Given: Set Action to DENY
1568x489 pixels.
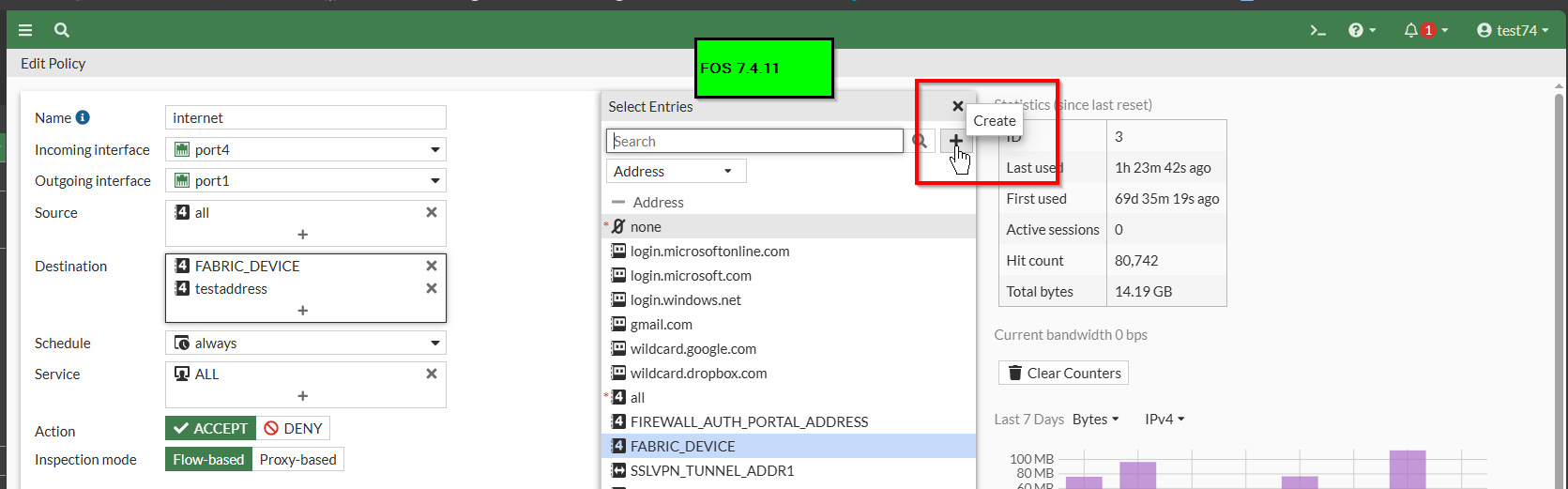Looking at the screenshot, I should tap(293, 428).
